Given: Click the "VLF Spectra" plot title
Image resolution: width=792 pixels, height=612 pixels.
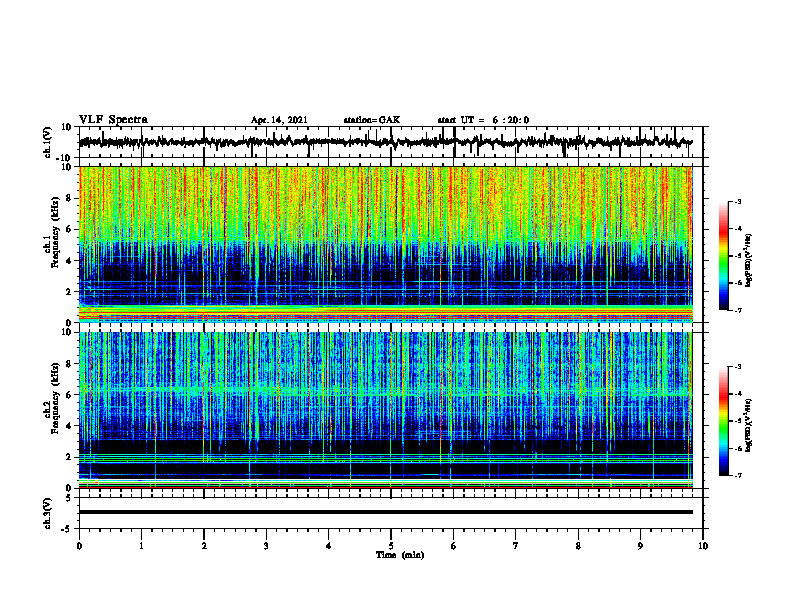Looking at the screenshot, I should click(x=113, y=120).
